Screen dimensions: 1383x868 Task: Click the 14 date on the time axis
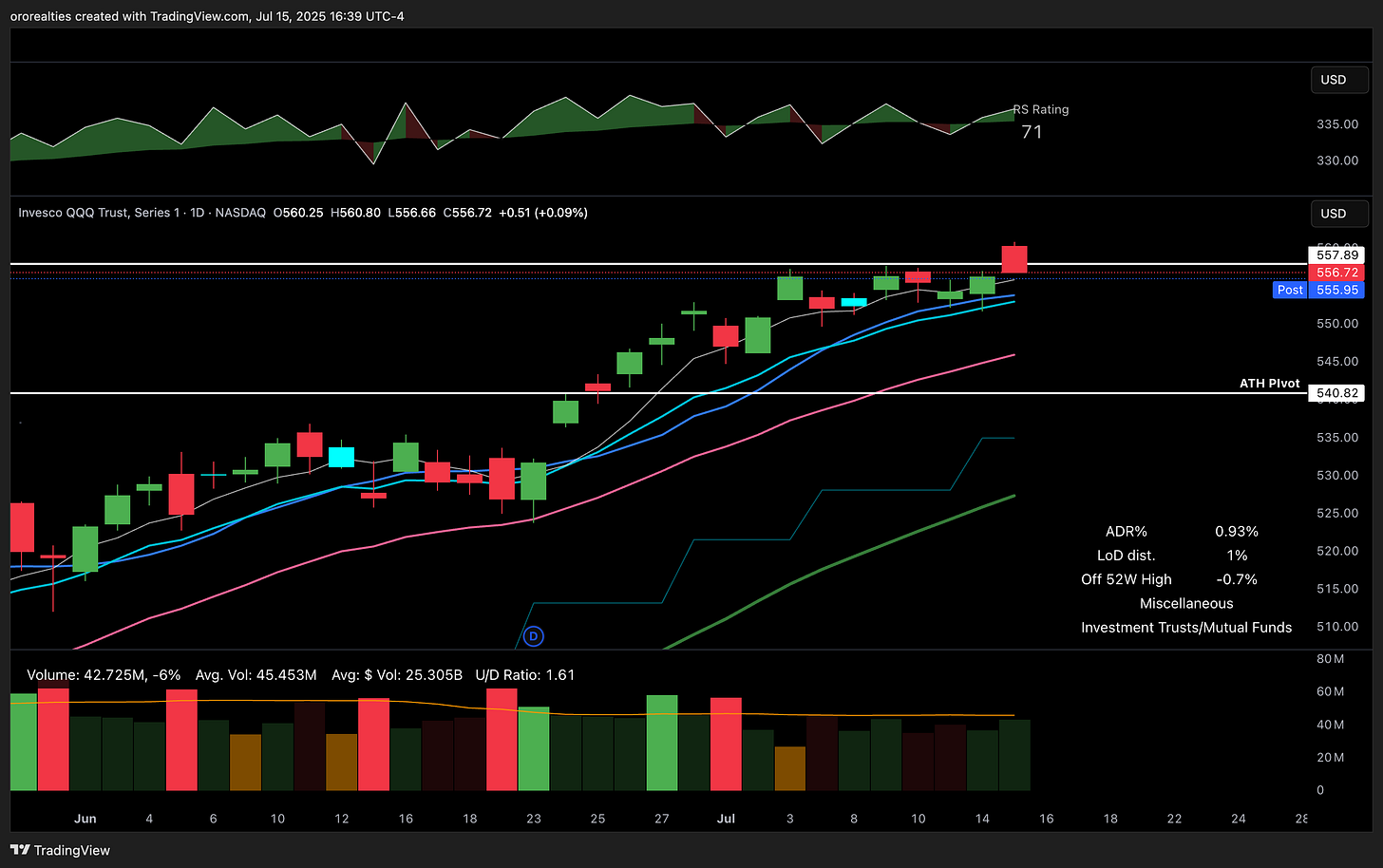click(982, 819)
